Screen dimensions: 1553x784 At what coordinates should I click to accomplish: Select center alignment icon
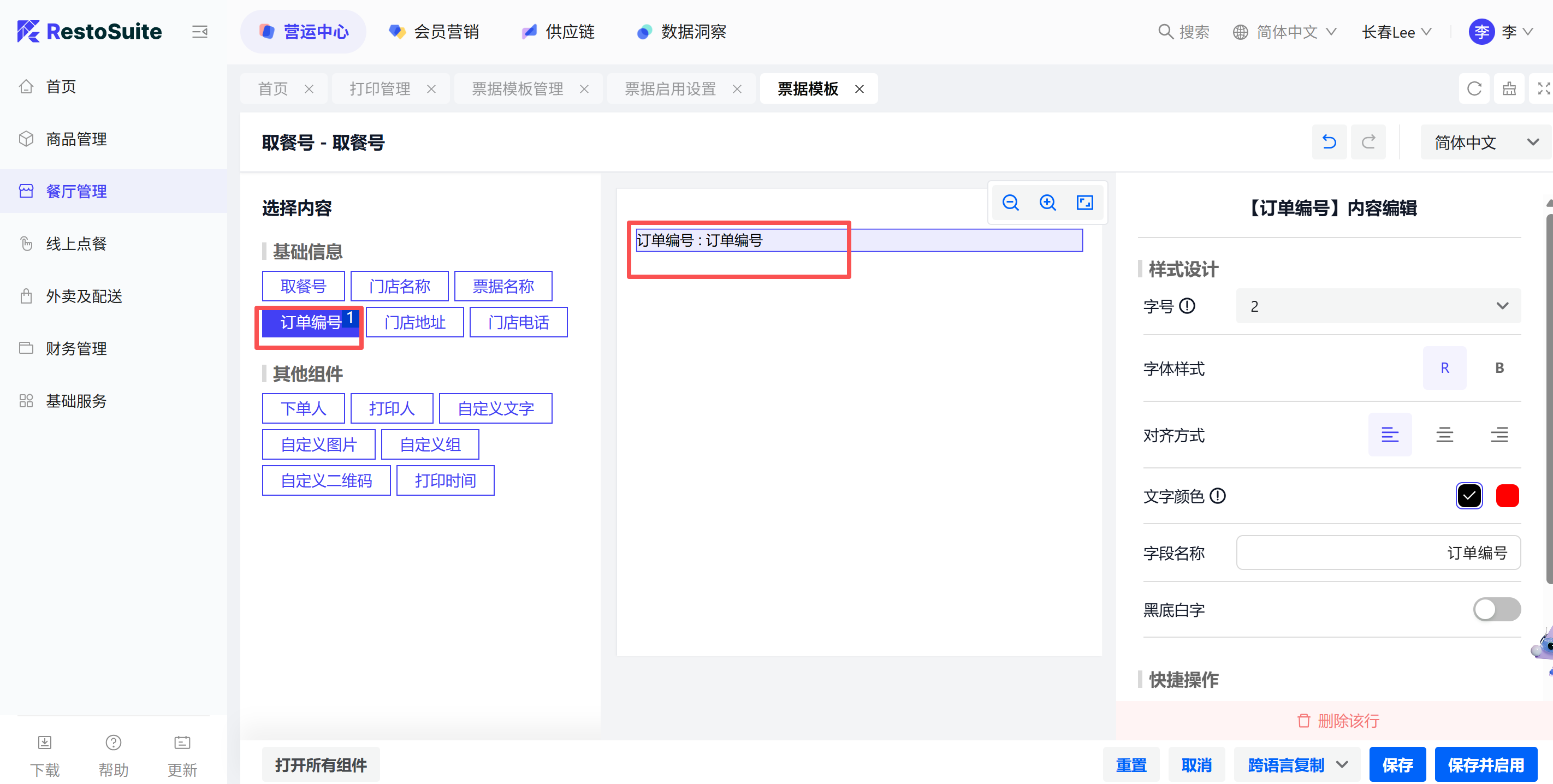point(1444,435)
